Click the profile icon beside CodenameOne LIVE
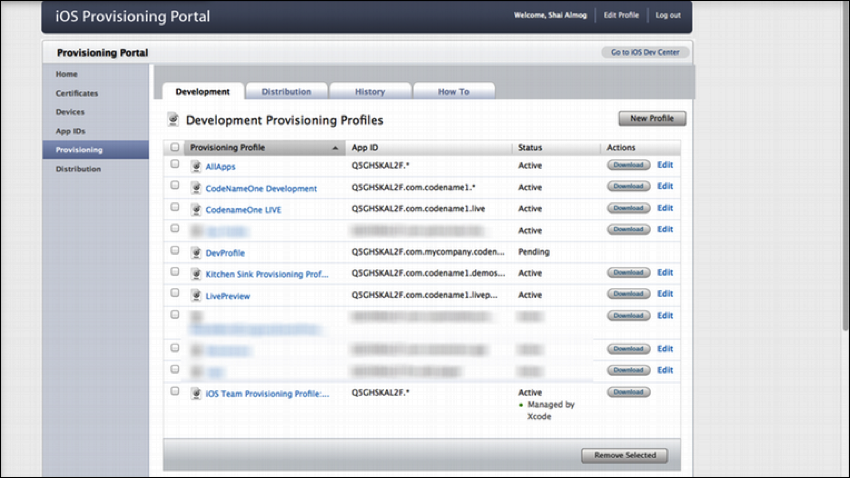The height and width of the screenshot is (479, 850). (196, 209)
